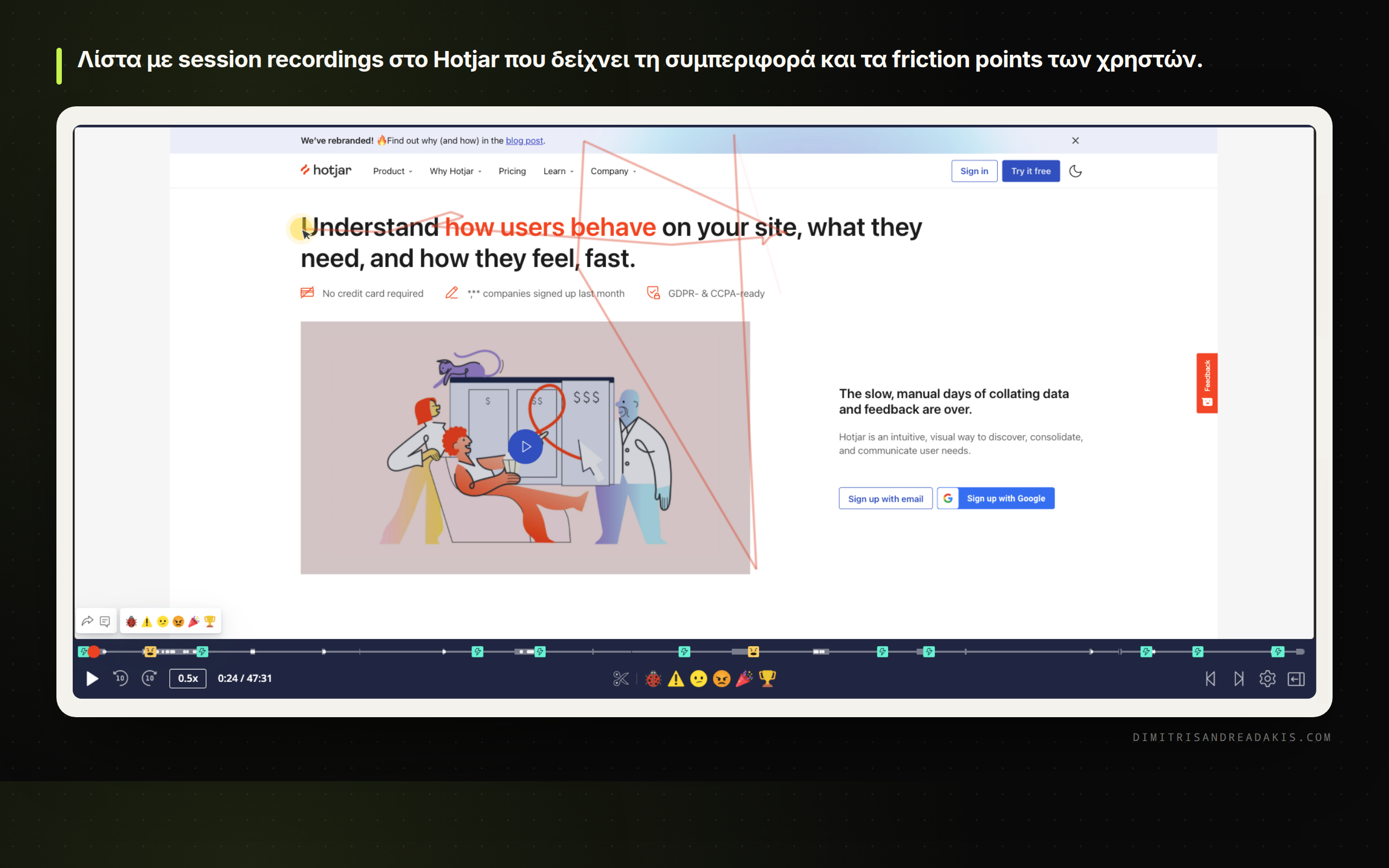Expand the Why Hotjar menu
The height and width of the screenshot is (868, 1389).
click(456, 171)
